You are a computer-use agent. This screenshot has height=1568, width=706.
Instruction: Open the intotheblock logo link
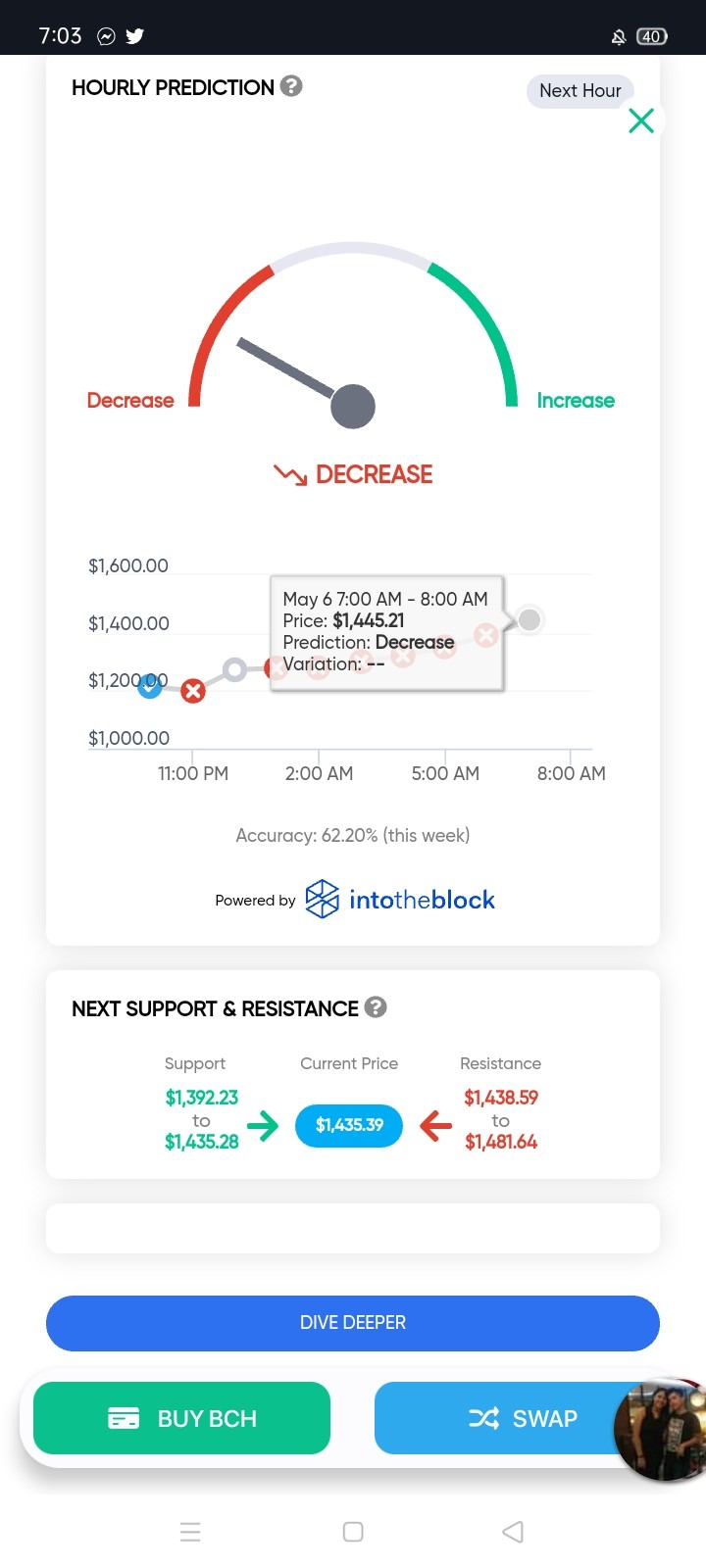pyautogui.click(x=400, y=900)
